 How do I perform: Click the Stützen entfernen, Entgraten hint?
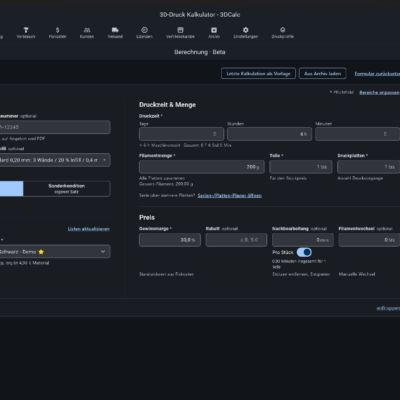pos(301,274)
